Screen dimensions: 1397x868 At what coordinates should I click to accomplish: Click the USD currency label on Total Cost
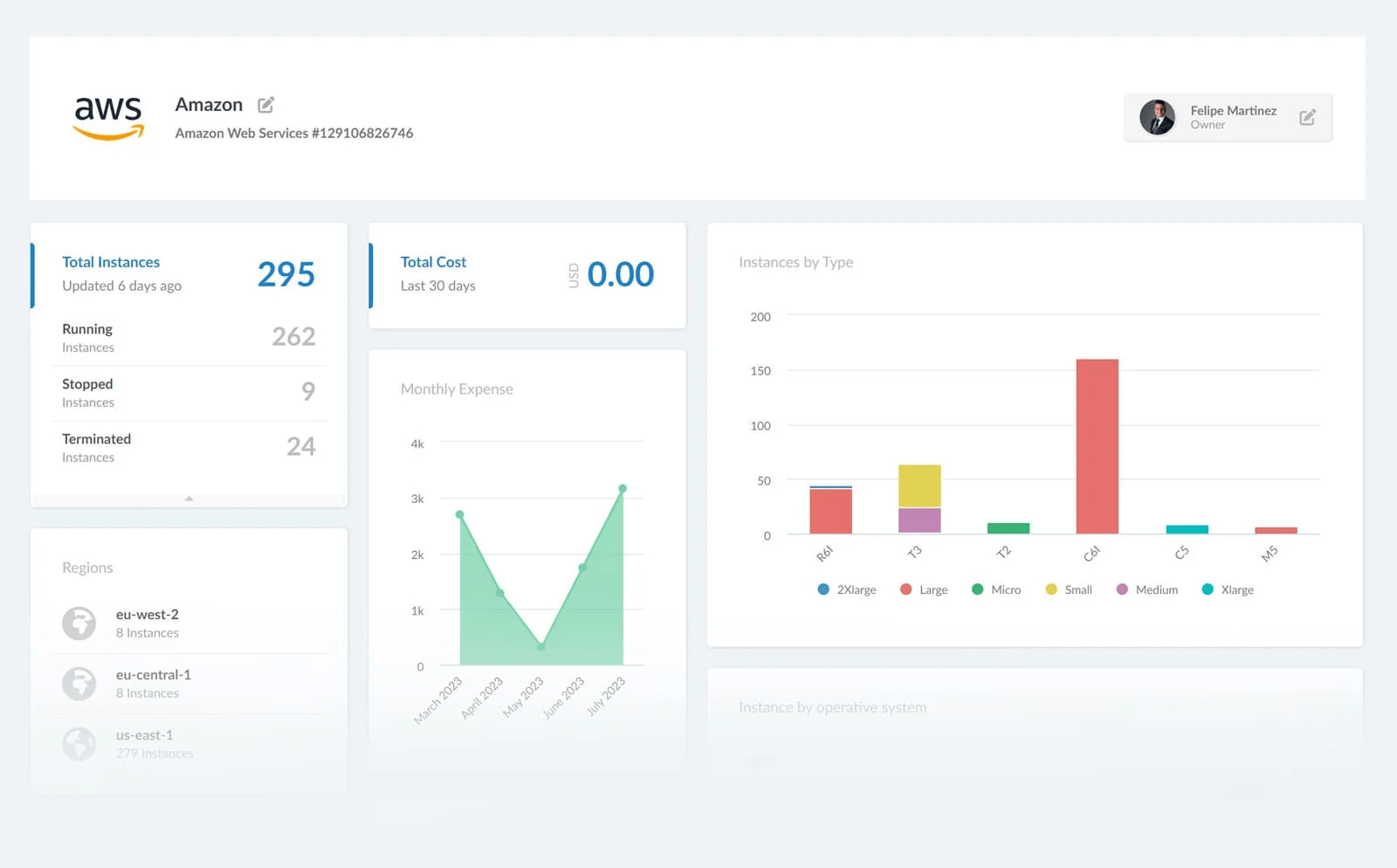[572, 275]
